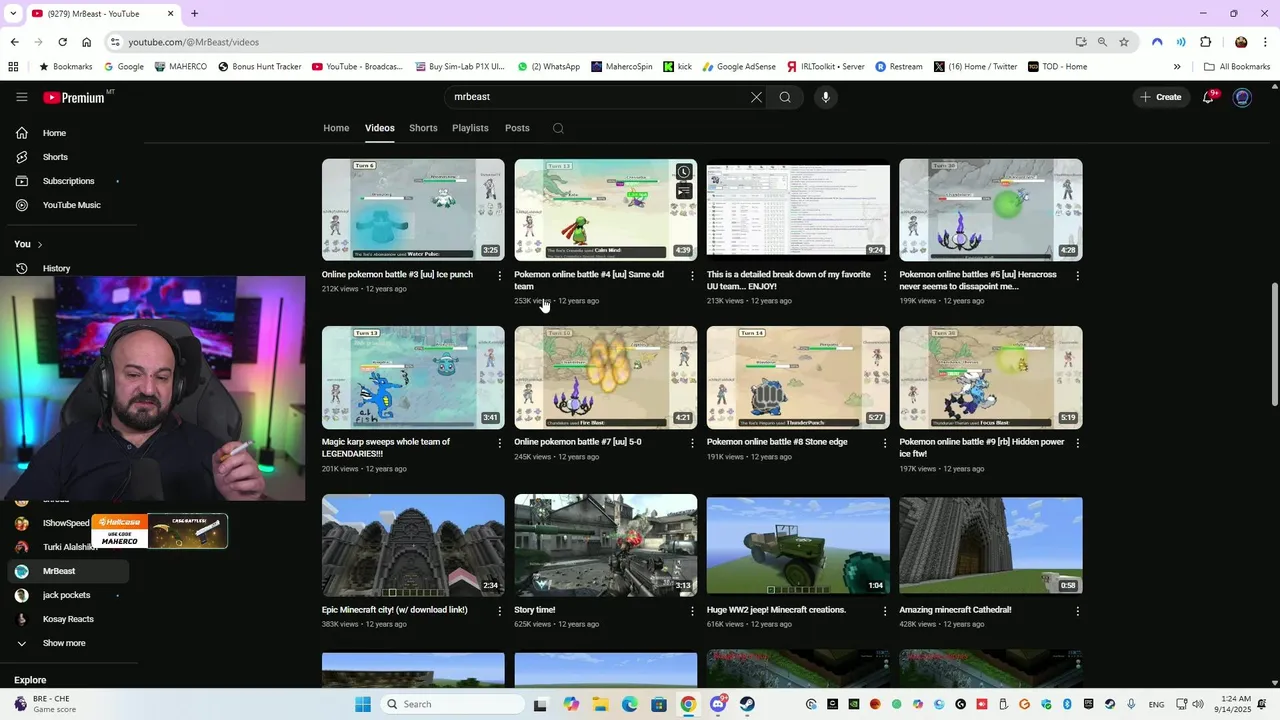The width and height of the screenshot is (1280, 720).
Task: Open Subscriptions in the sidebar
Action: (67, 181)
